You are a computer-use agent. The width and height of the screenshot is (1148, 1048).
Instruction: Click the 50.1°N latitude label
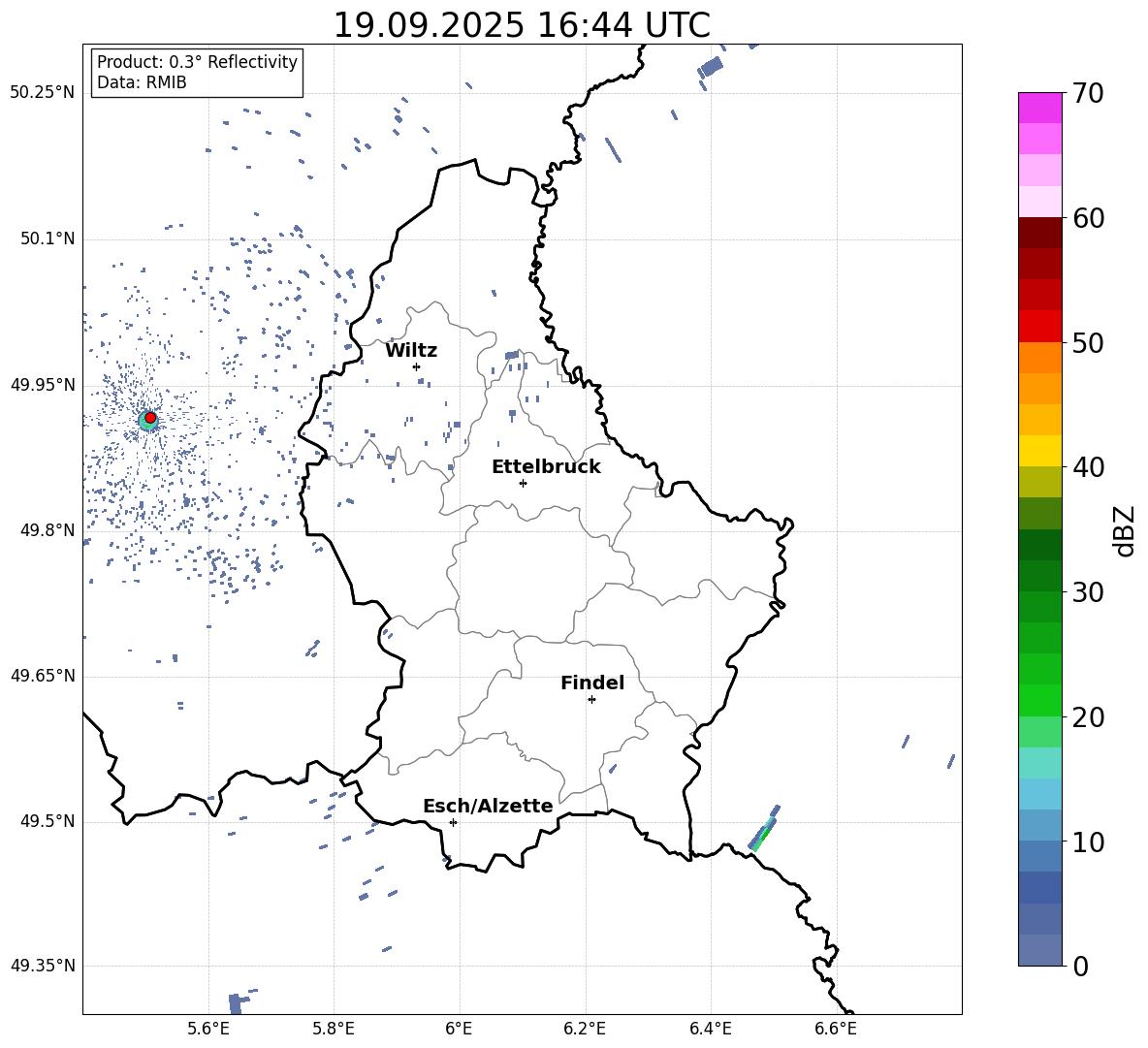[47, 239]
